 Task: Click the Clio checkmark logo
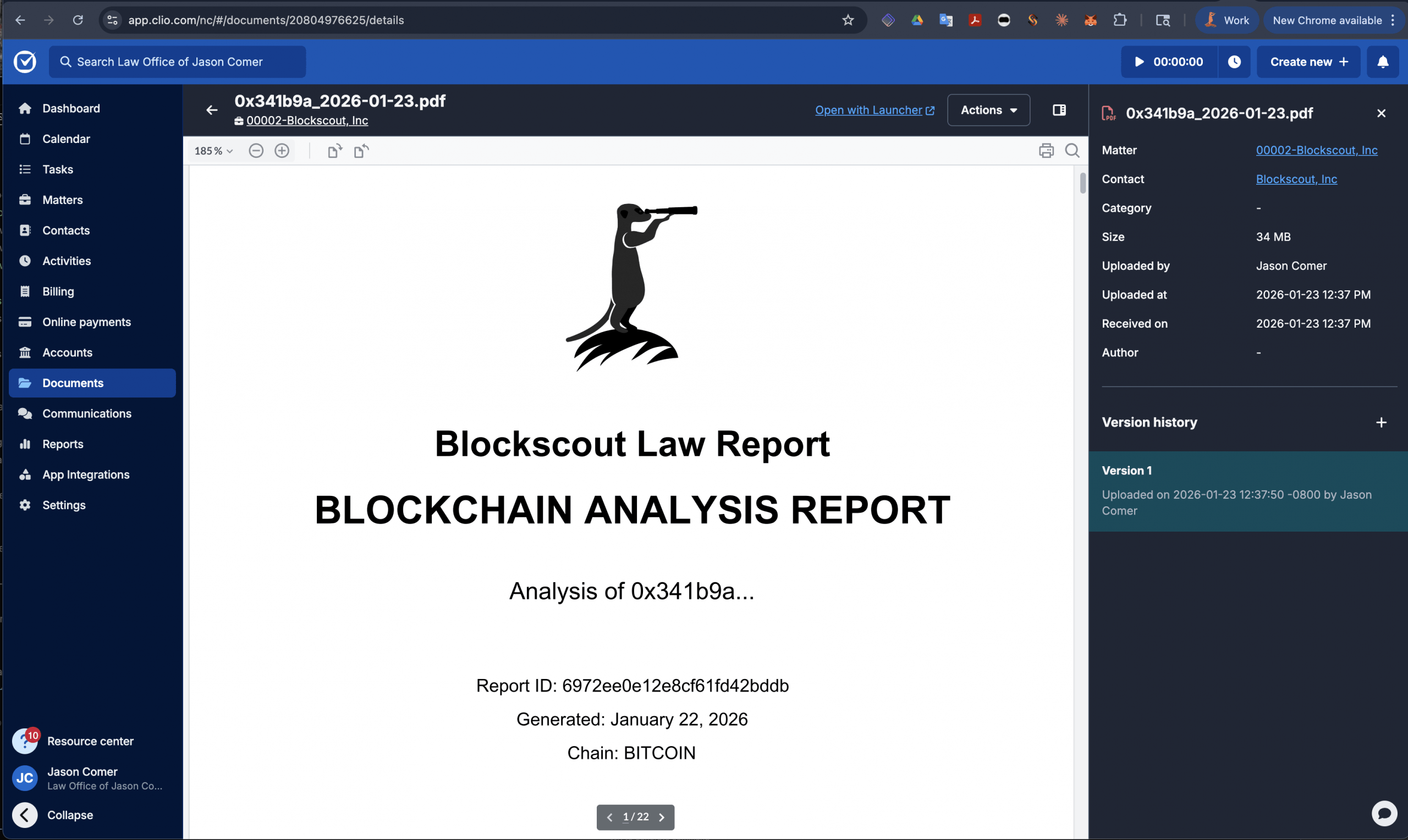(25, 62)
